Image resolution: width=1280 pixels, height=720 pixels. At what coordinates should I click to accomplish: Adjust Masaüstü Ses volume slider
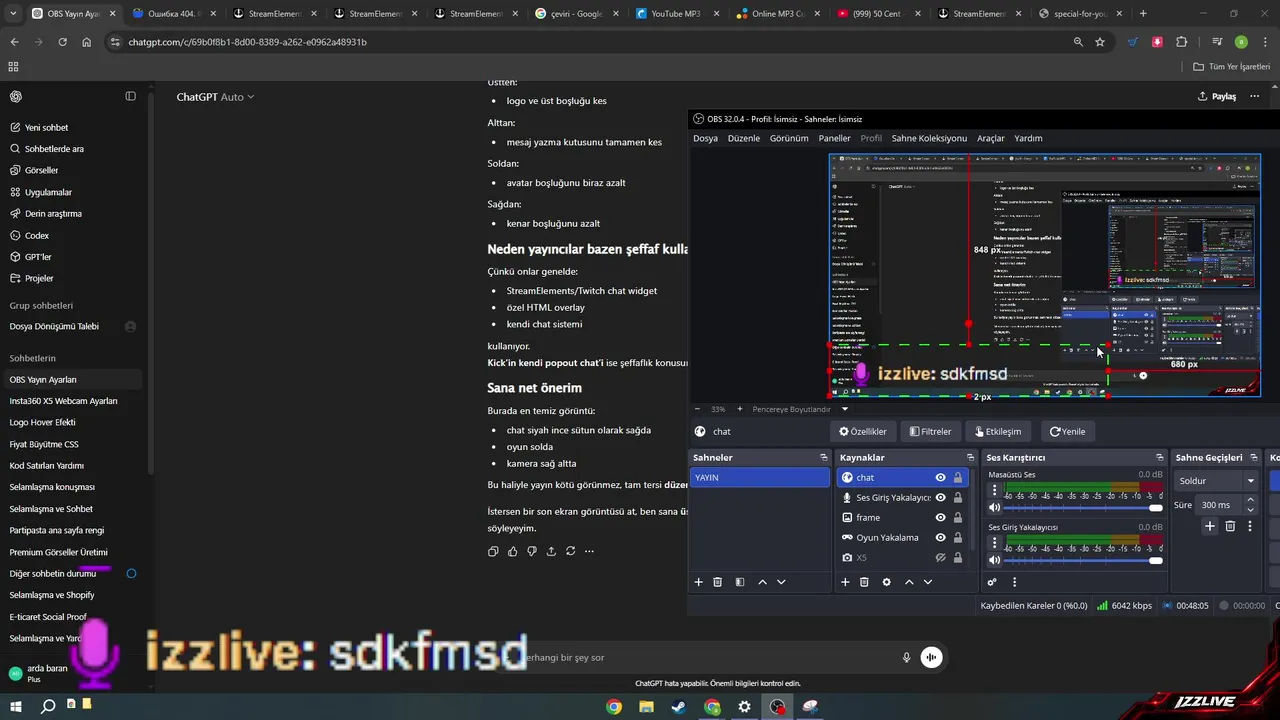click(1085, 507)
